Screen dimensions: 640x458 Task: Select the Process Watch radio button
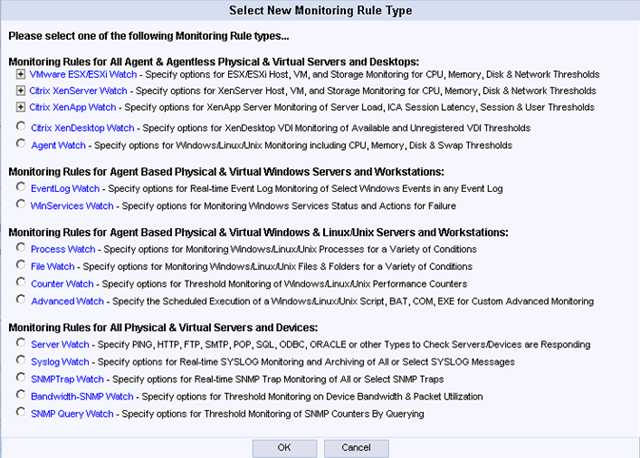21,247
